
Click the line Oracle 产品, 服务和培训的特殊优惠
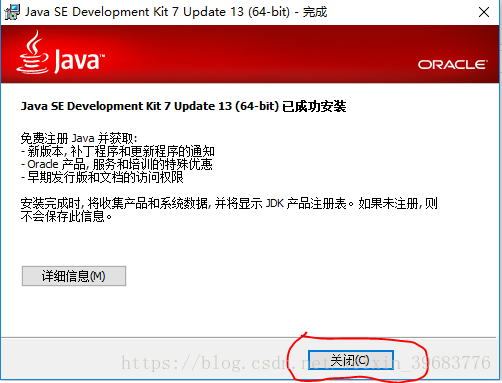point(117,164)
